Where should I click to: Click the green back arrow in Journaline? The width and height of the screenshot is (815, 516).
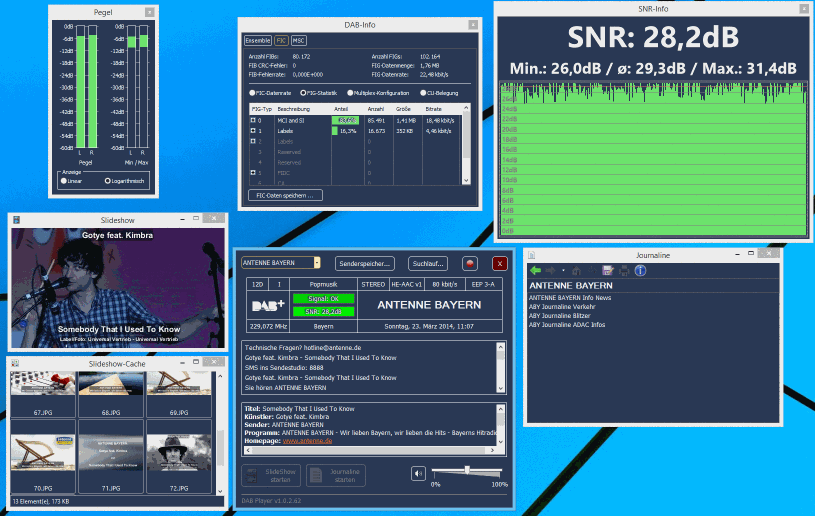[535, 270]
